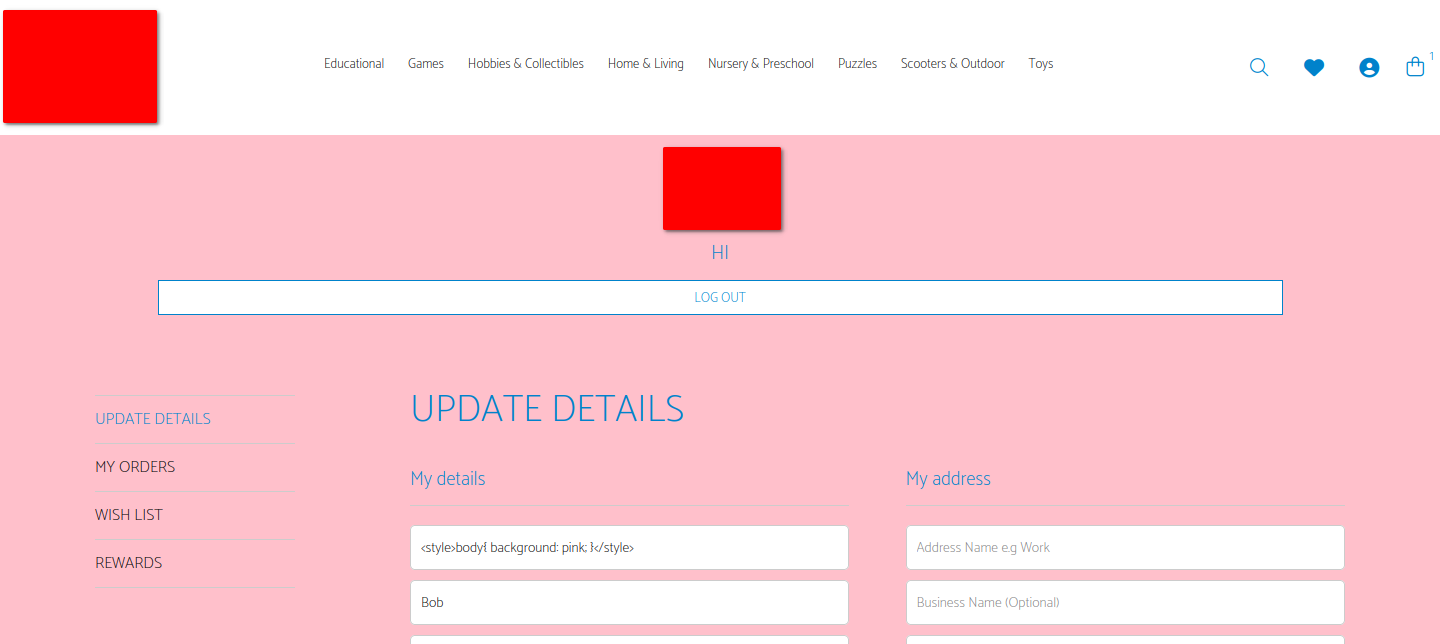The width and height of the screenshot is (1440, 644).
Task: Open Rewards section in sidebar
Action: click(129, 563)
